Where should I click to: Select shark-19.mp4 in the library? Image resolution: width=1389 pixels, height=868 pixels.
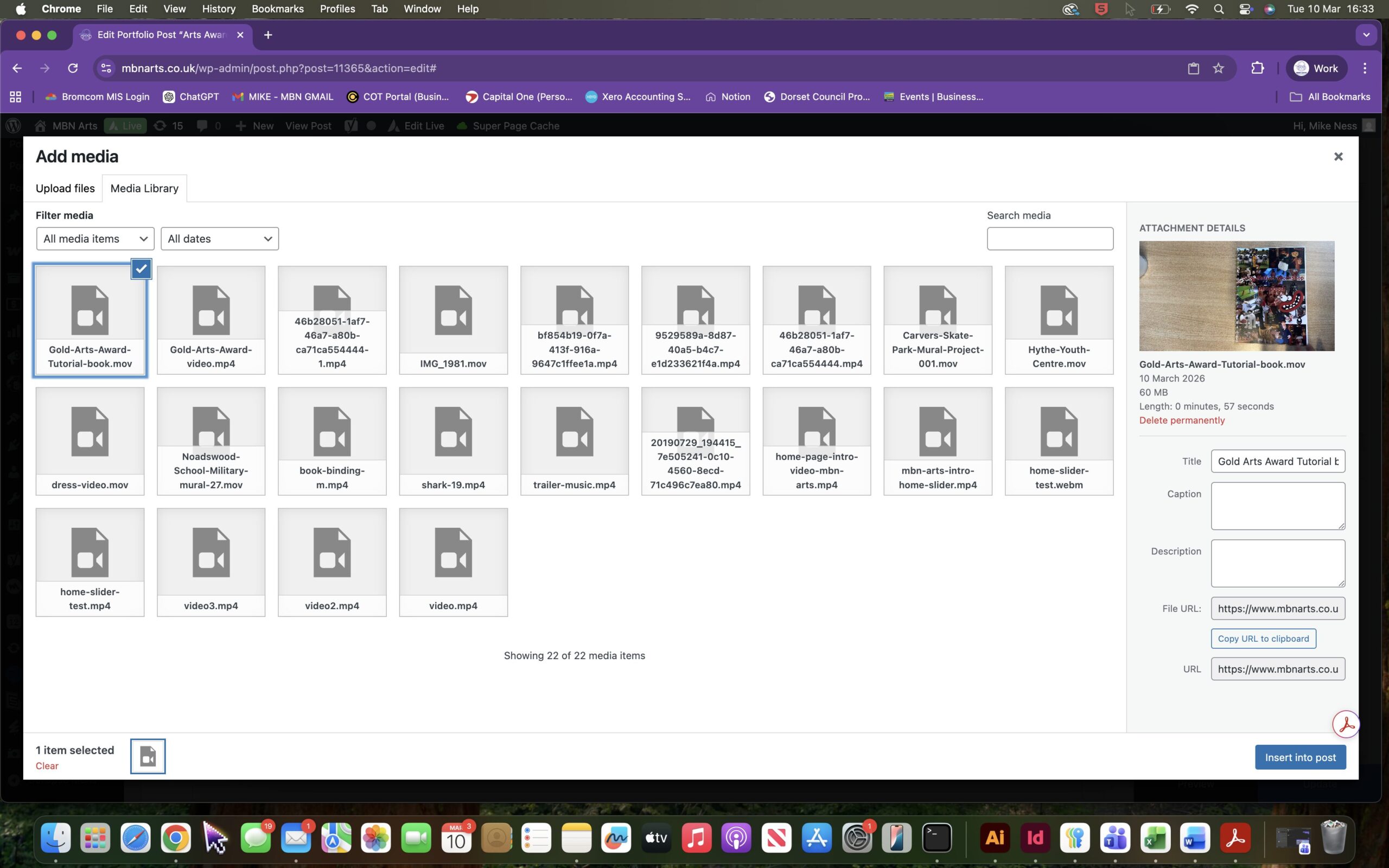tap(454, 441)
